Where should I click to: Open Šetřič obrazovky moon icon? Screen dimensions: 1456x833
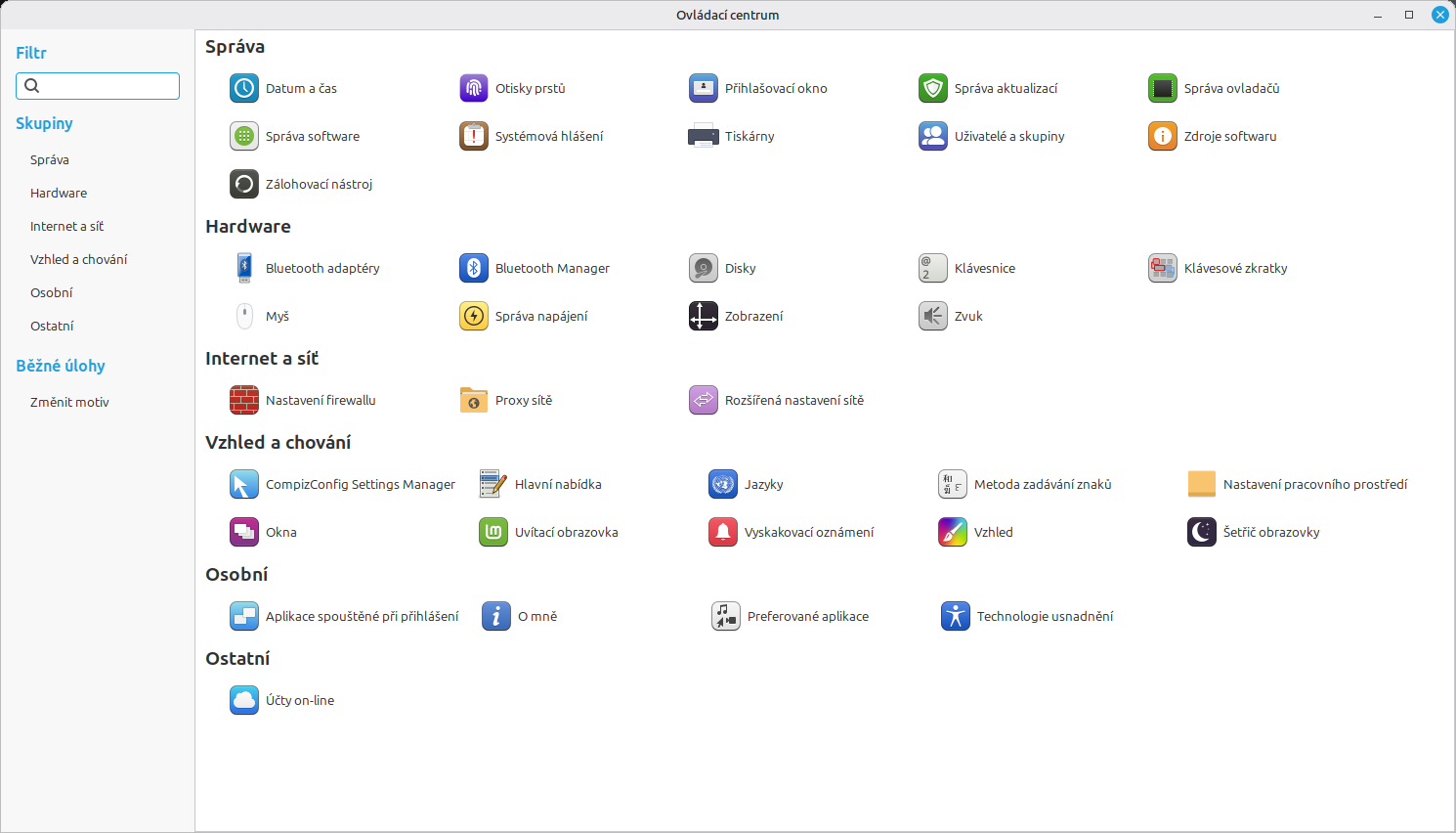[1202, 532]
